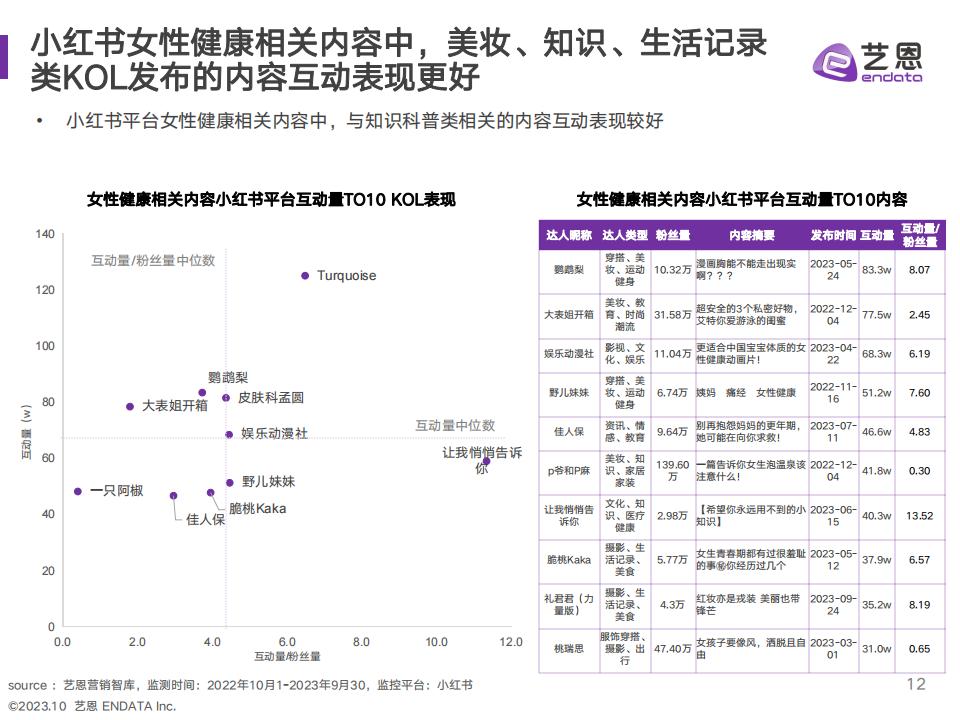Click the 互动量中位数 reference line label
The width and height of the screenshot is (960, 720).
[x=455, y=426]
